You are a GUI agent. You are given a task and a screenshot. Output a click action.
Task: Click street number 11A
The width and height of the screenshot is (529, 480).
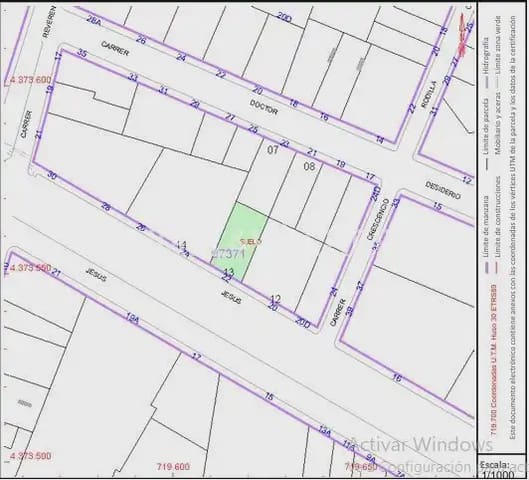(349, 446)
